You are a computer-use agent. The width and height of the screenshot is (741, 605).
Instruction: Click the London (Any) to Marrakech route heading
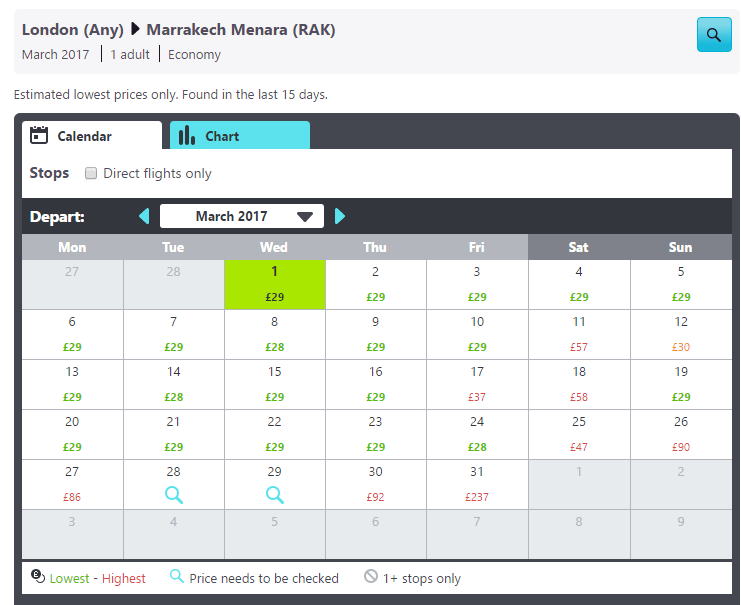(179, 30)
